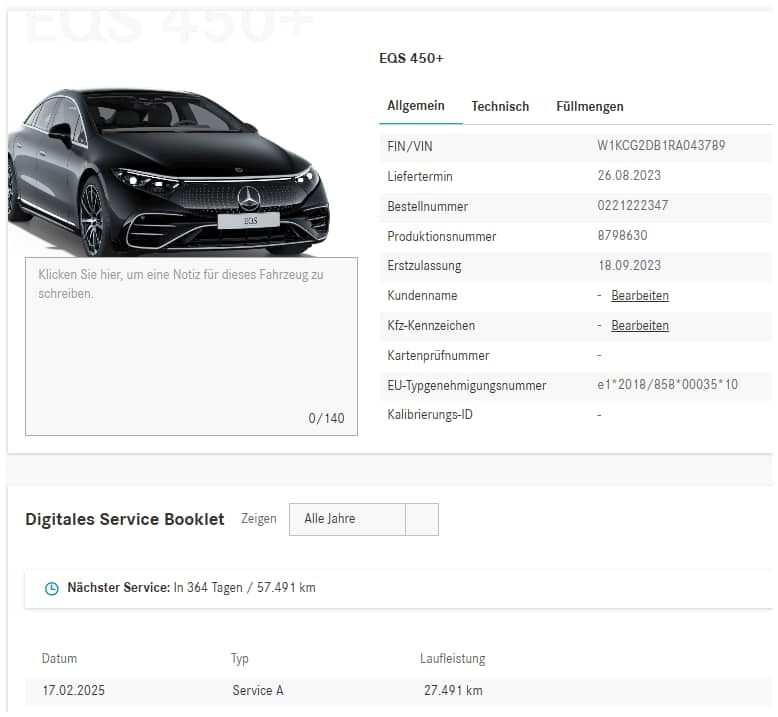This screenshot has height=717, width=778.
Task: Select the FIN/VIN value W1KCG2DB1RA043789
Action: coord(661,145)
